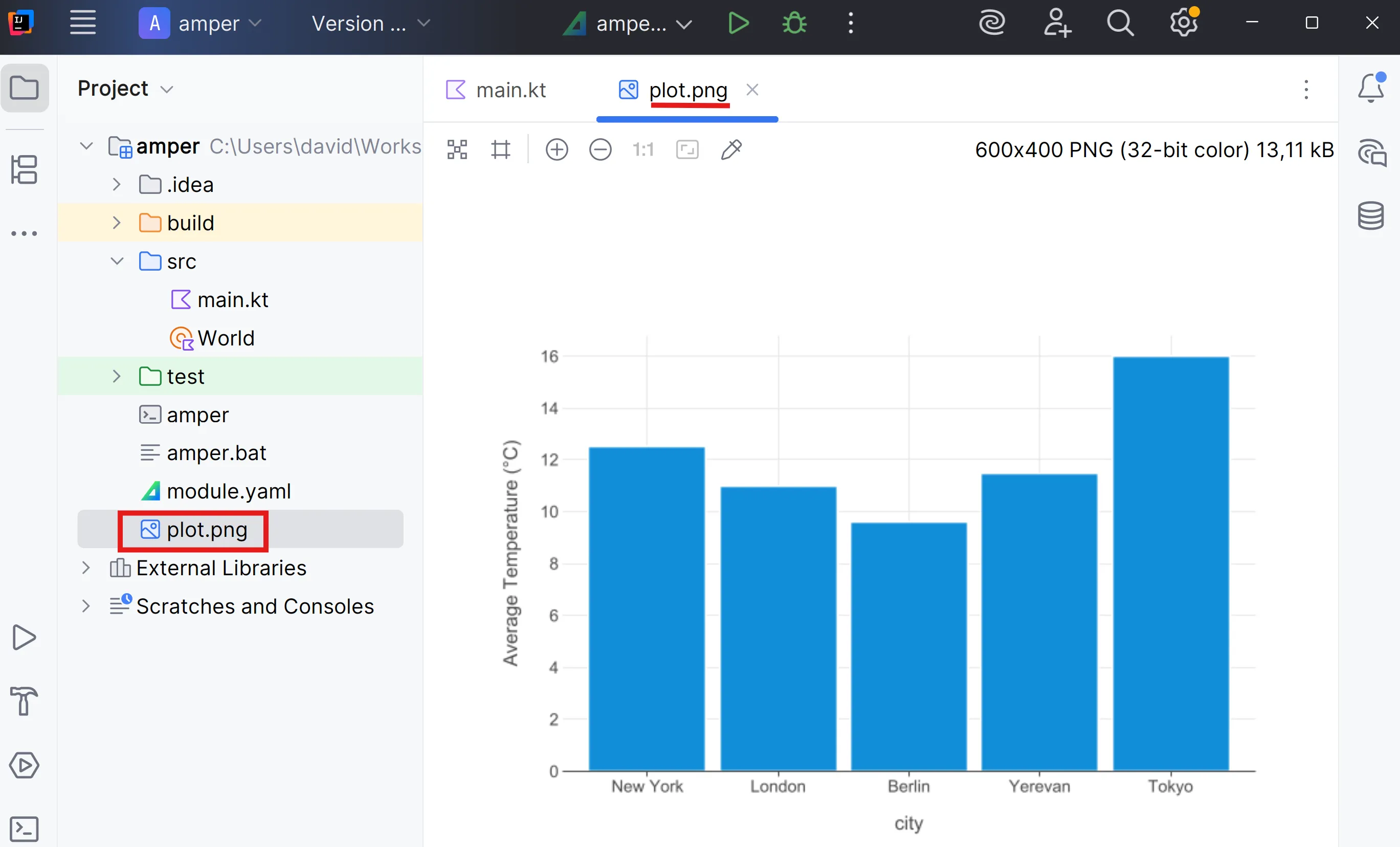
Task: Start debugging with the bug icon
Action: (x=794, y=24)
